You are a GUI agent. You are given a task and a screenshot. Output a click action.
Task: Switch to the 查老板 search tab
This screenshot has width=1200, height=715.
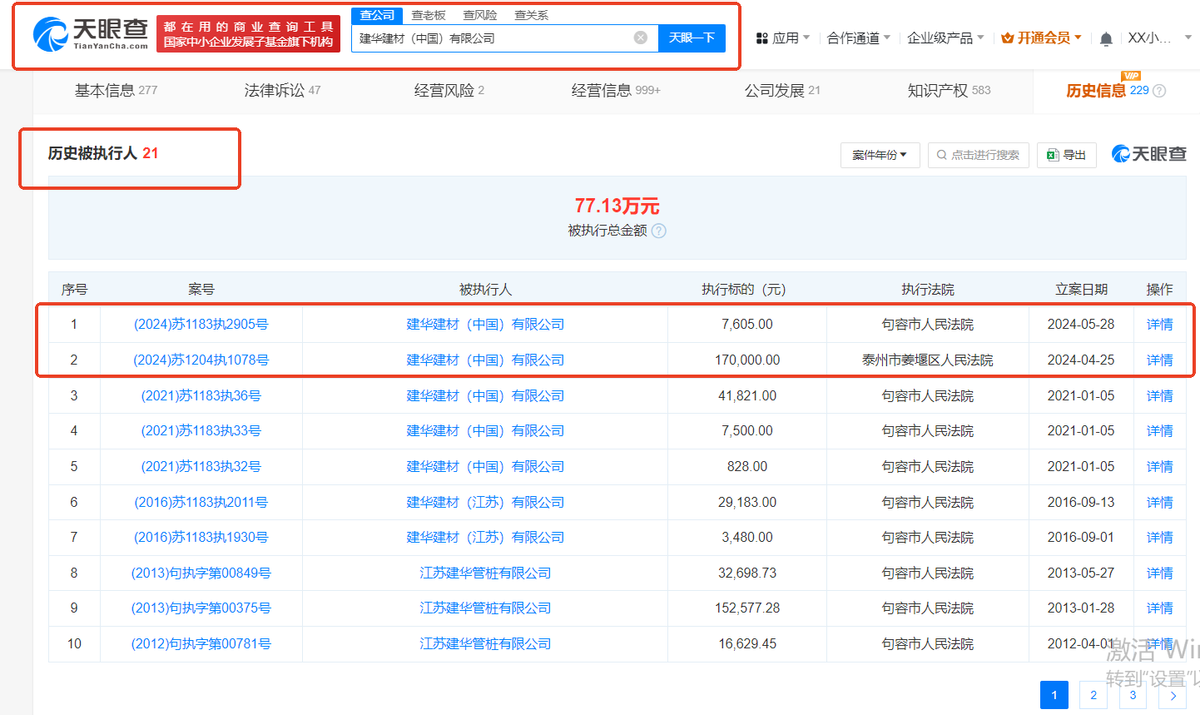429,15
